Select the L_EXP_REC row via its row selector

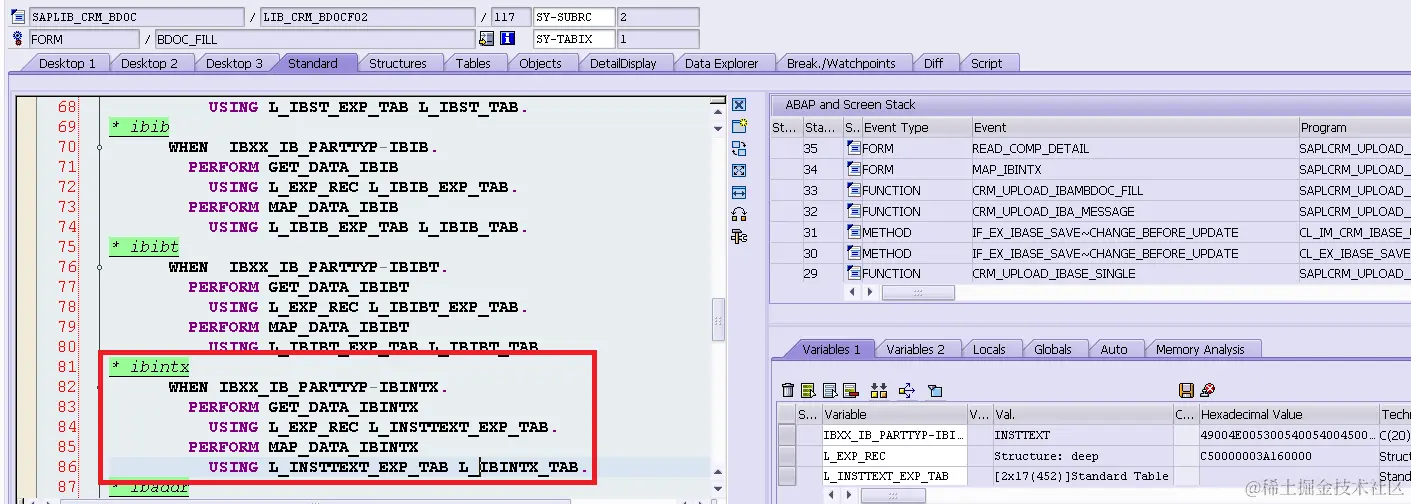click(787, 456)
